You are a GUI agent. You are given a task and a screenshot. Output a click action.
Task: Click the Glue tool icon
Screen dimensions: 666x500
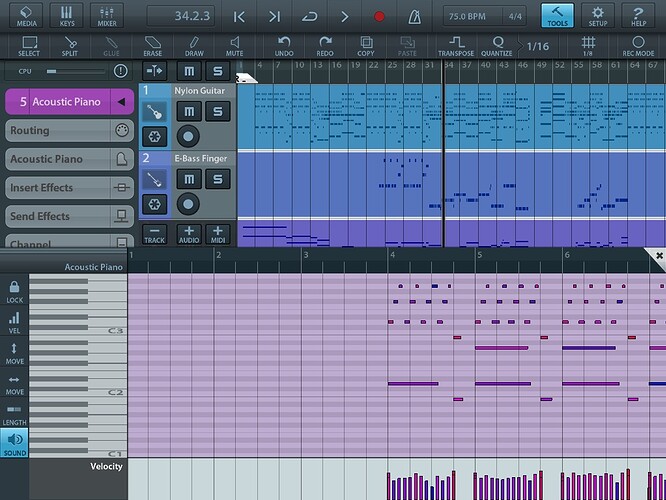[111, 45]
